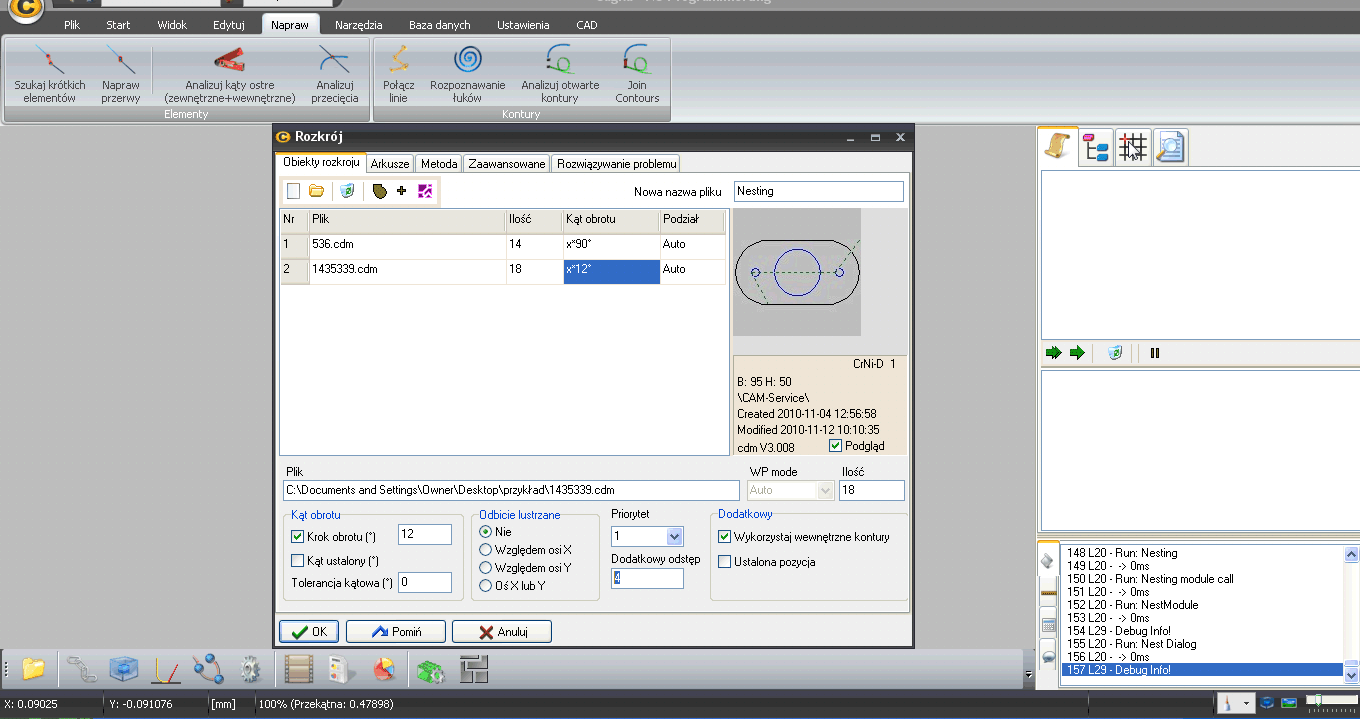Click the gray nesting layout icon

pyautogui.click(x=473, y=668)
